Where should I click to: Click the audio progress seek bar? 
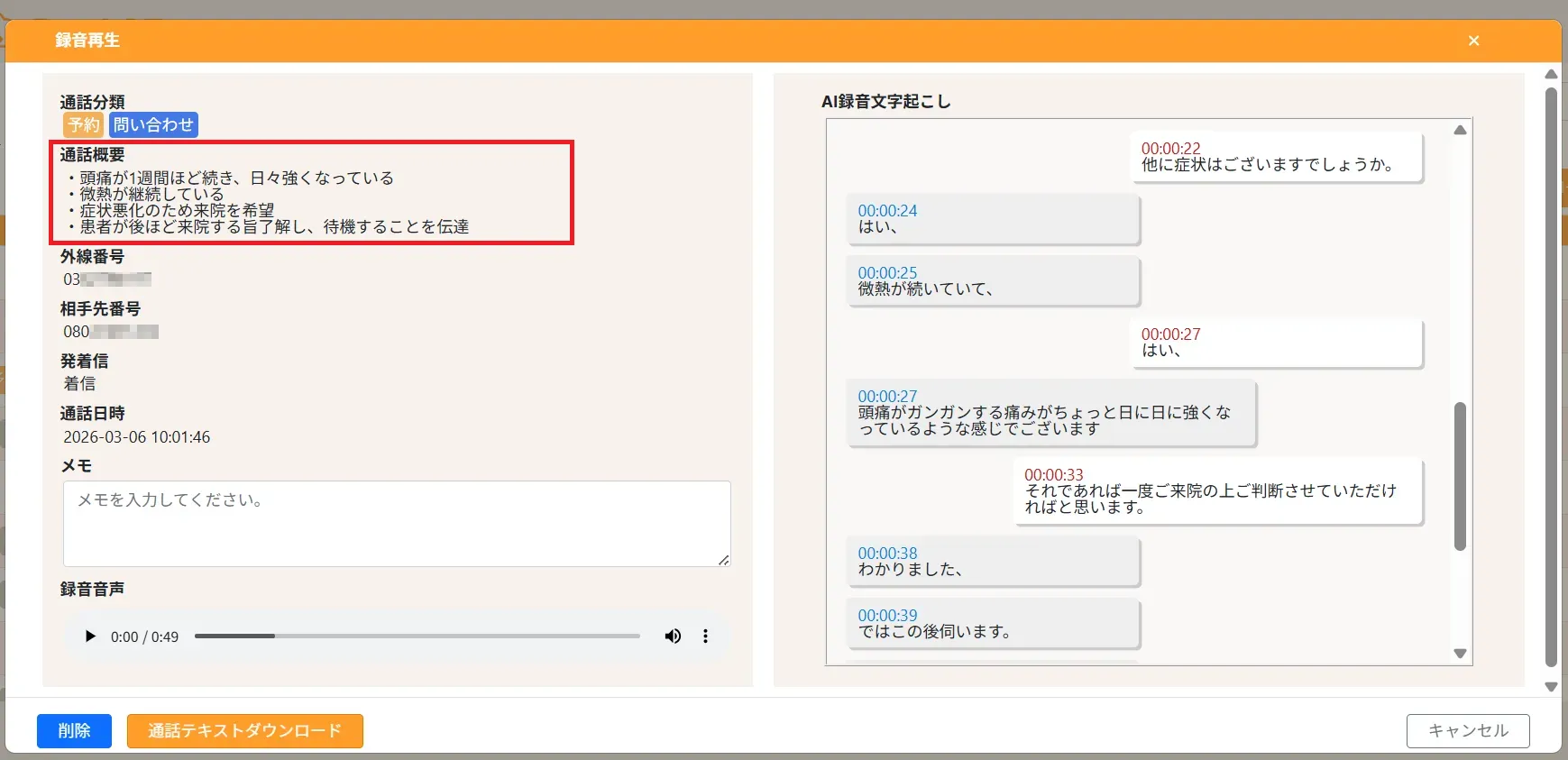[417, 636]
